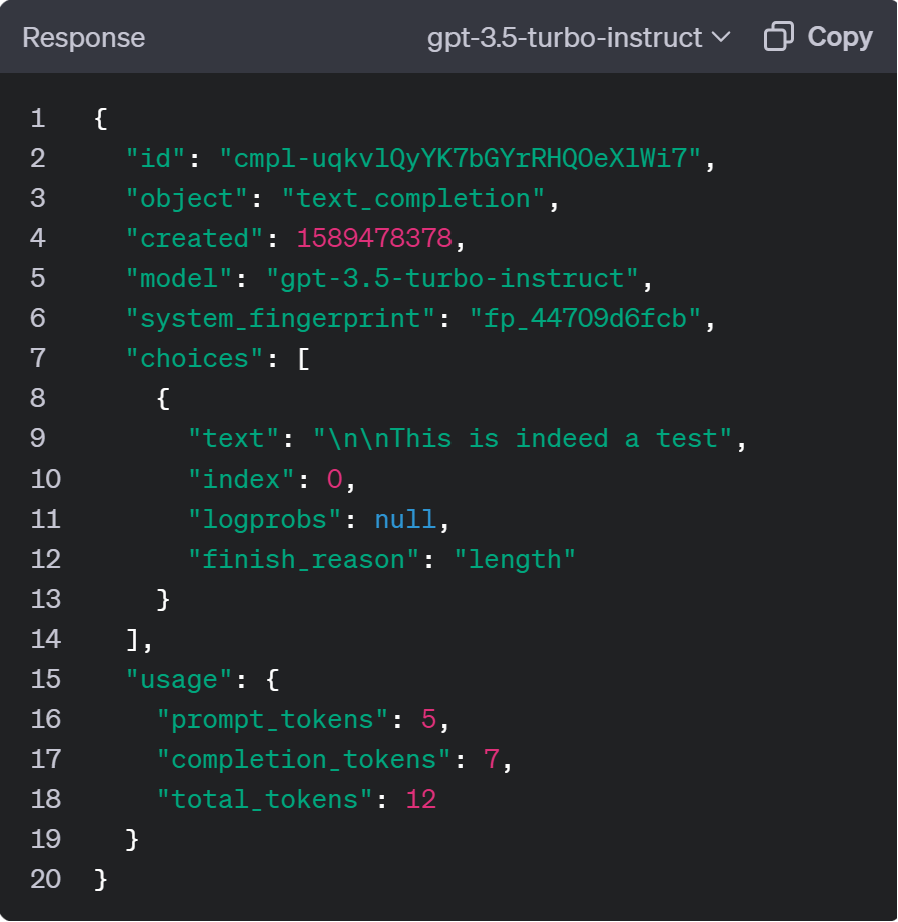Click the "usage" key on line 15

click(x=179, y=680)
